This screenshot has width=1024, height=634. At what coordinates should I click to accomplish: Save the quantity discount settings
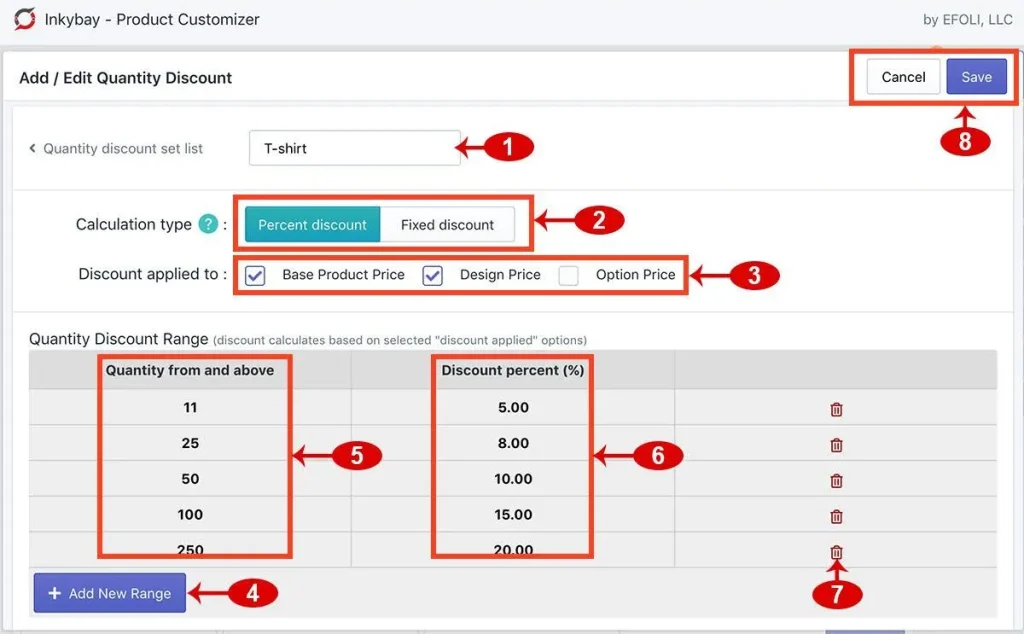pyautogui.click(x=976, y=76)
